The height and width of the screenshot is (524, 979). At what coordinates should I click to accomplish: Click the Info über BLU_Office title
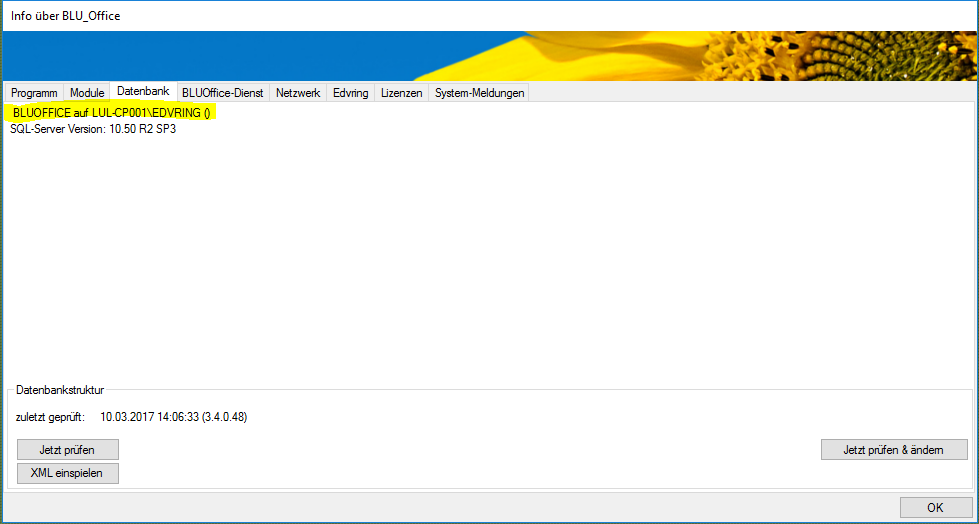coord(66,16)
